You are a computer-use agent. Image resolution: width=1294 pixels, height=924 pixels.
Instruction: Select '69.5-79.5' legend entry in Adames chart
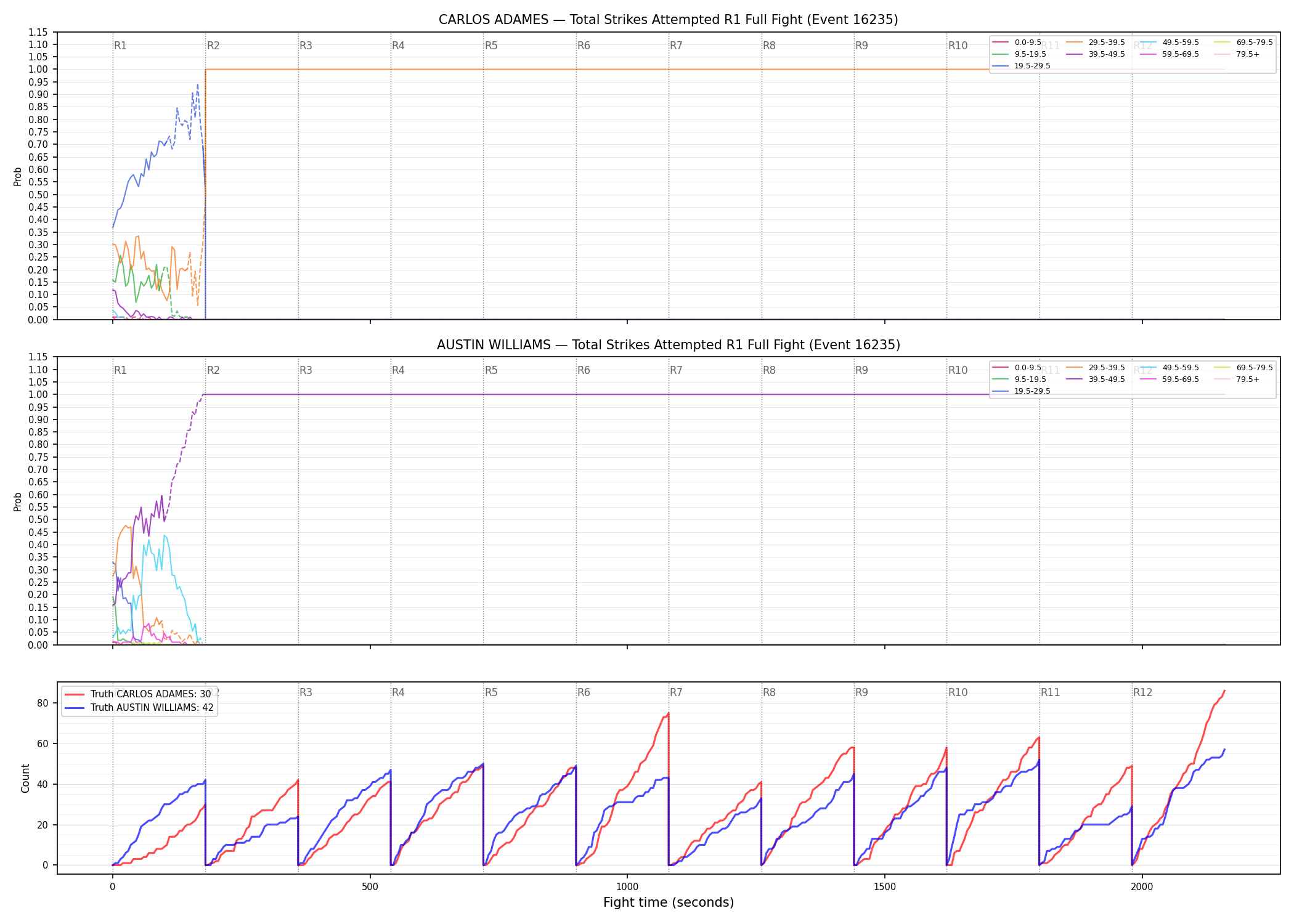(x=1243, y=43)
